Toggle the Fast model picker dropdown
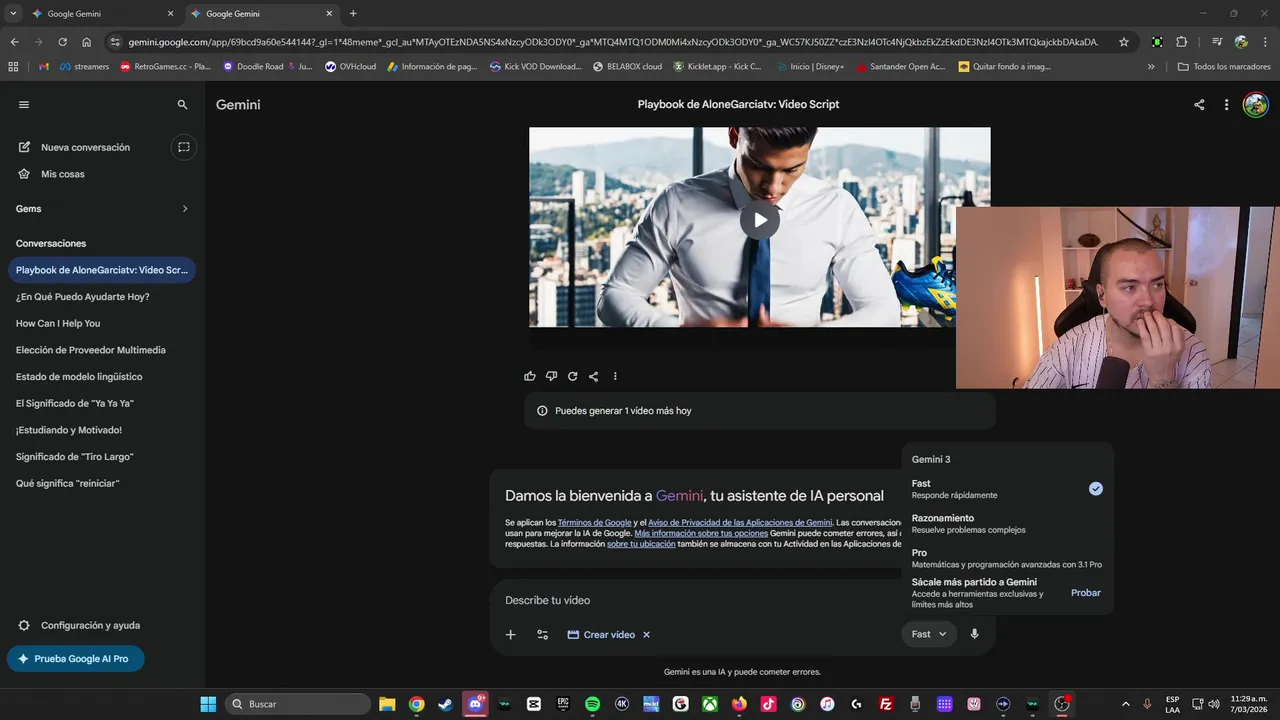The height and width of the screenshot is (720, 1280). pyautogui.click(x=929, y=634)
